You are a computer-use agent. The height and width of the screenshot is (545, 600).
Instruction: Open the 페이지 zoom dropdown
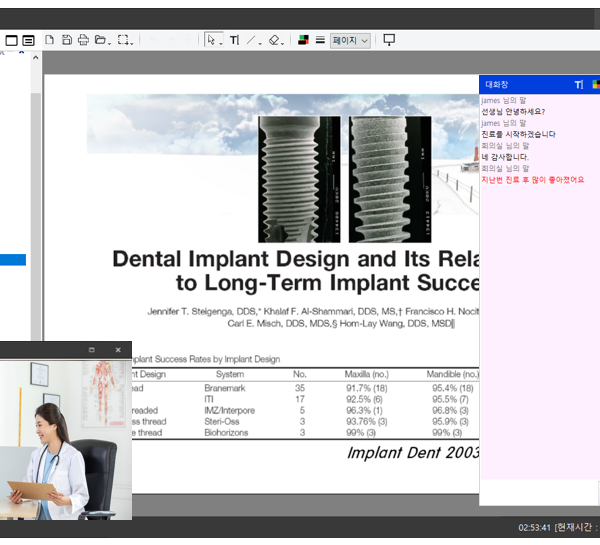tap(351, 40)
